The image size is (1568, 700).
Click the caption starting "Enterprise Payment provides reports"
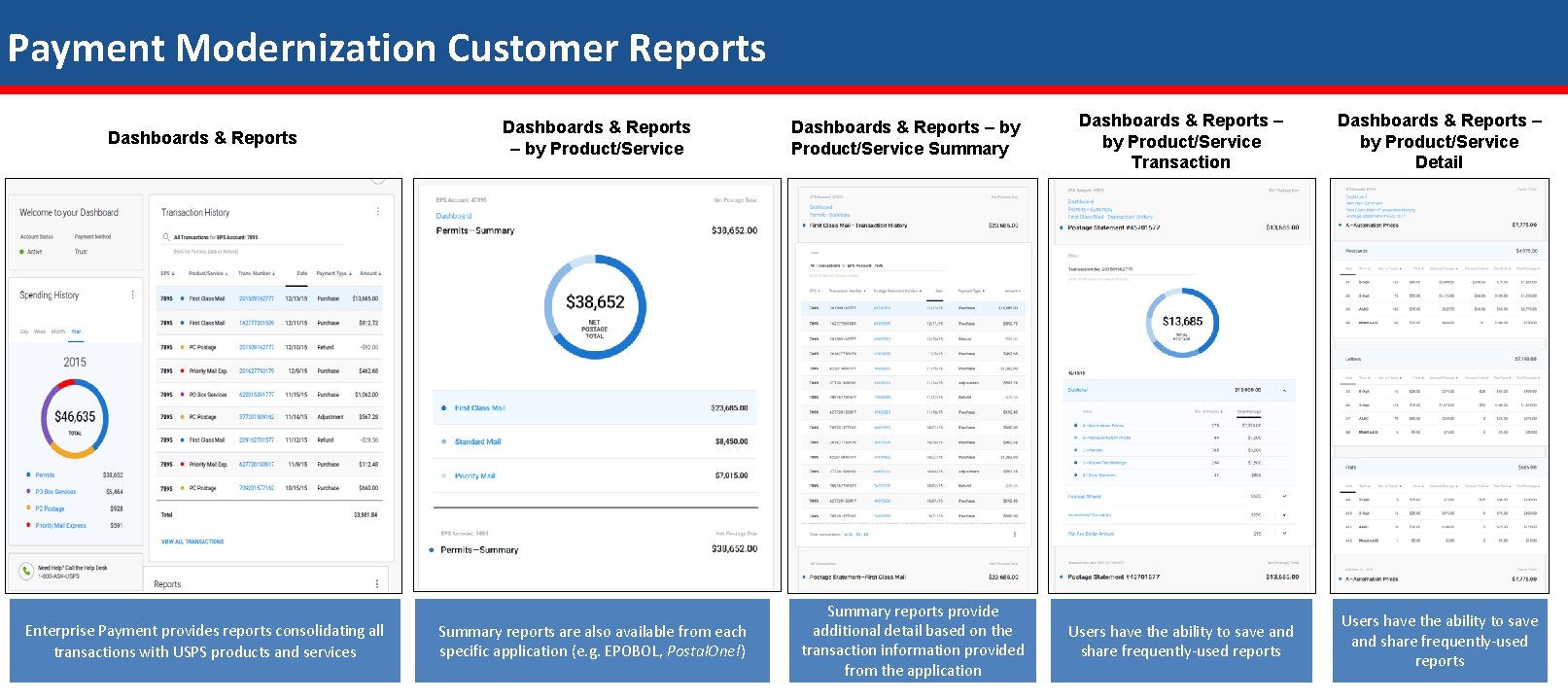pos(205,642)
